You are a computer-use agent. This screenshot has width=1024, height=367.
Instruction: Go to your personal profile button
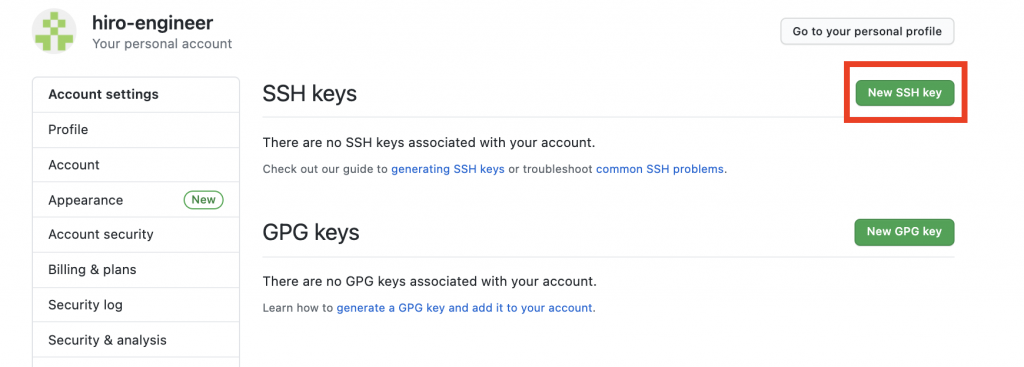pyautogui.click(x=867, y=31)
